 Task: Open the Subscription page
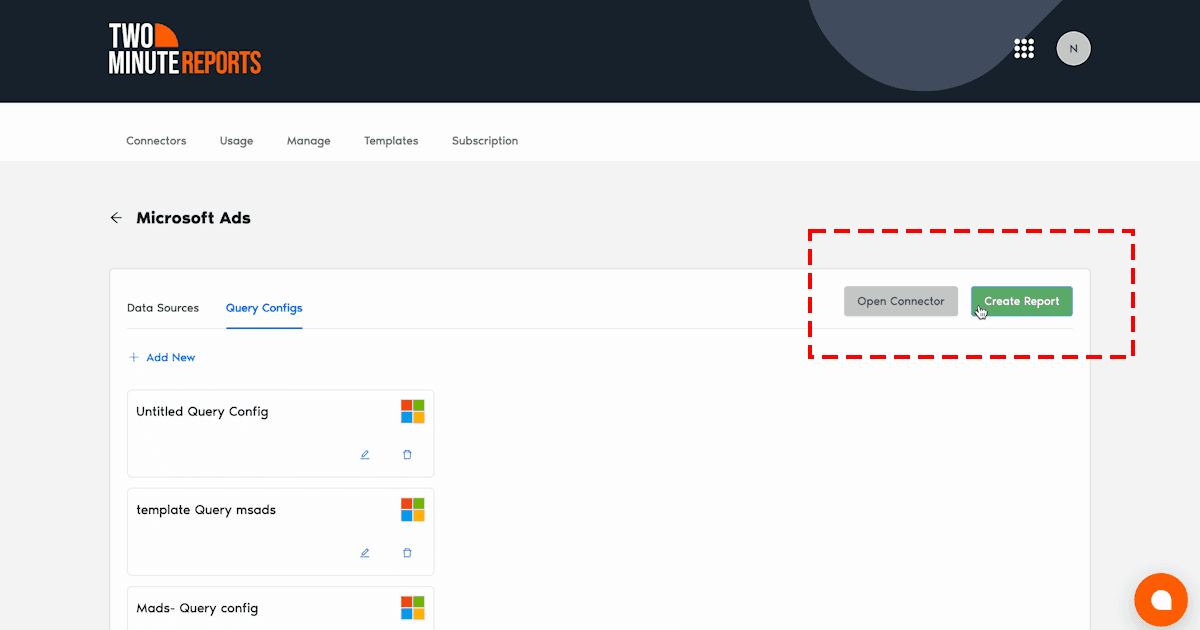(485, 141)
